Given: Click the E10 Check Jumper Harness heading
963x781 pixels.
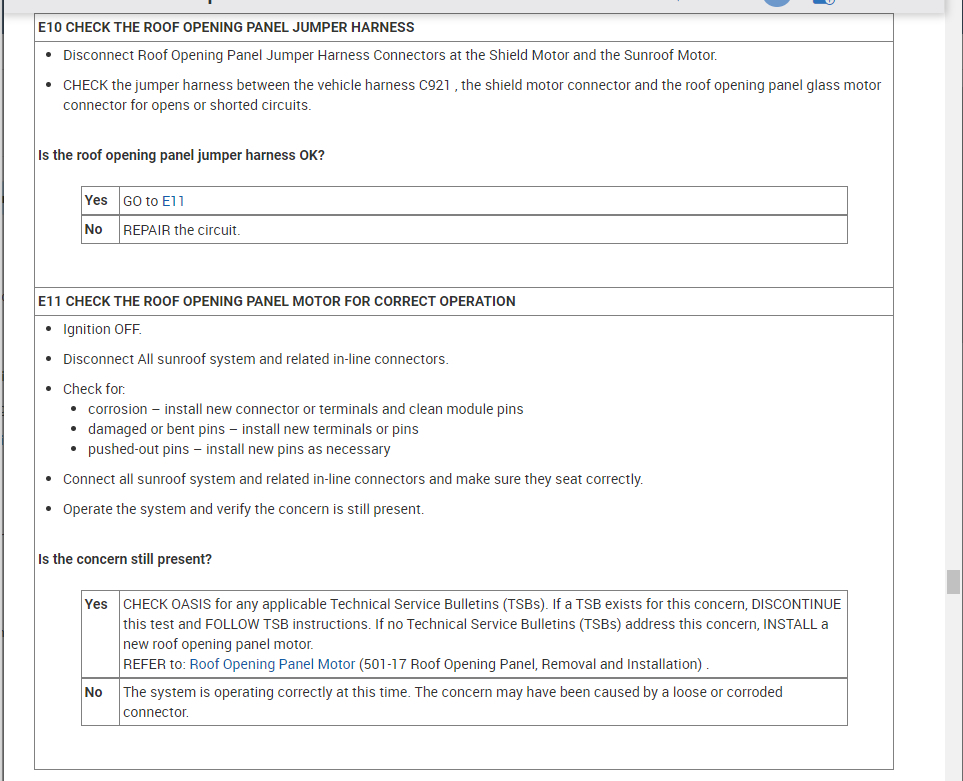Looking at the screenshot, I should point(226,27).
